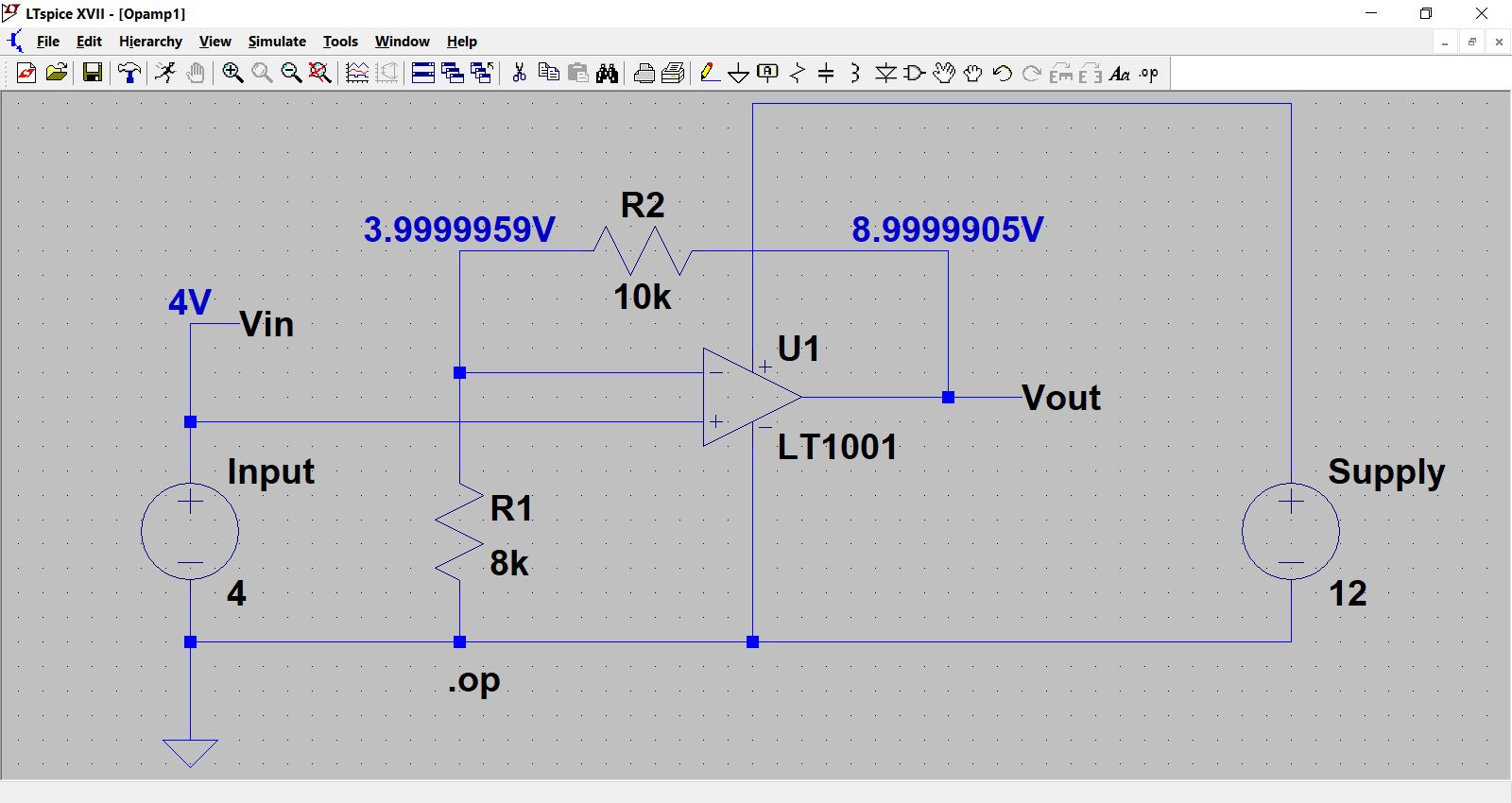Open the Hierarchy menu
Screen dimensions: 1512x803
point(150,42)
